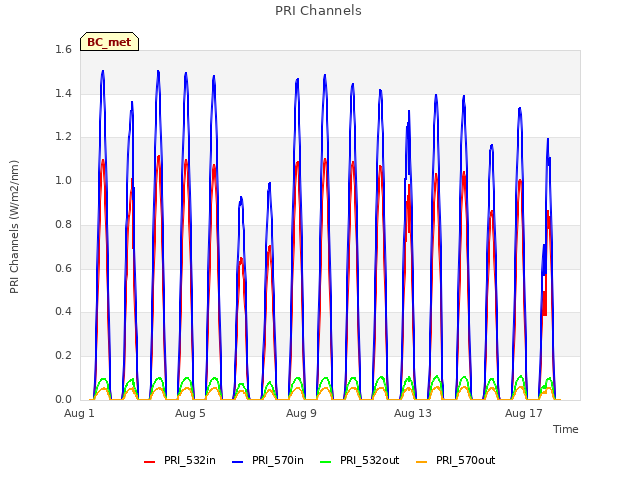Click the Aug 9 x-axis label
The width and height of the screenshot is (640, 480).
[x=301, y=413]
